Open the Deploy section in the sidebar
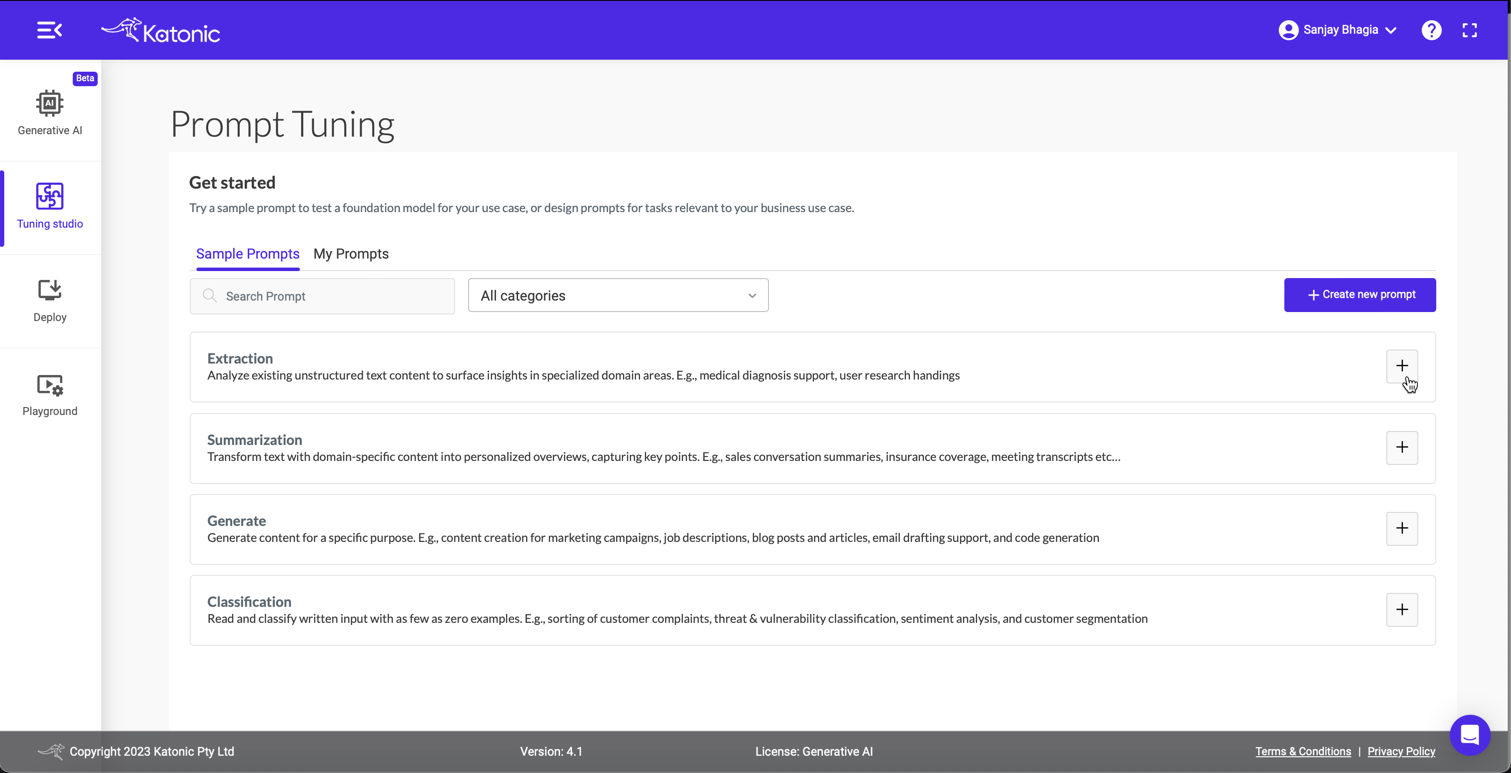The image size is (1511, 773). coord(50,300)
